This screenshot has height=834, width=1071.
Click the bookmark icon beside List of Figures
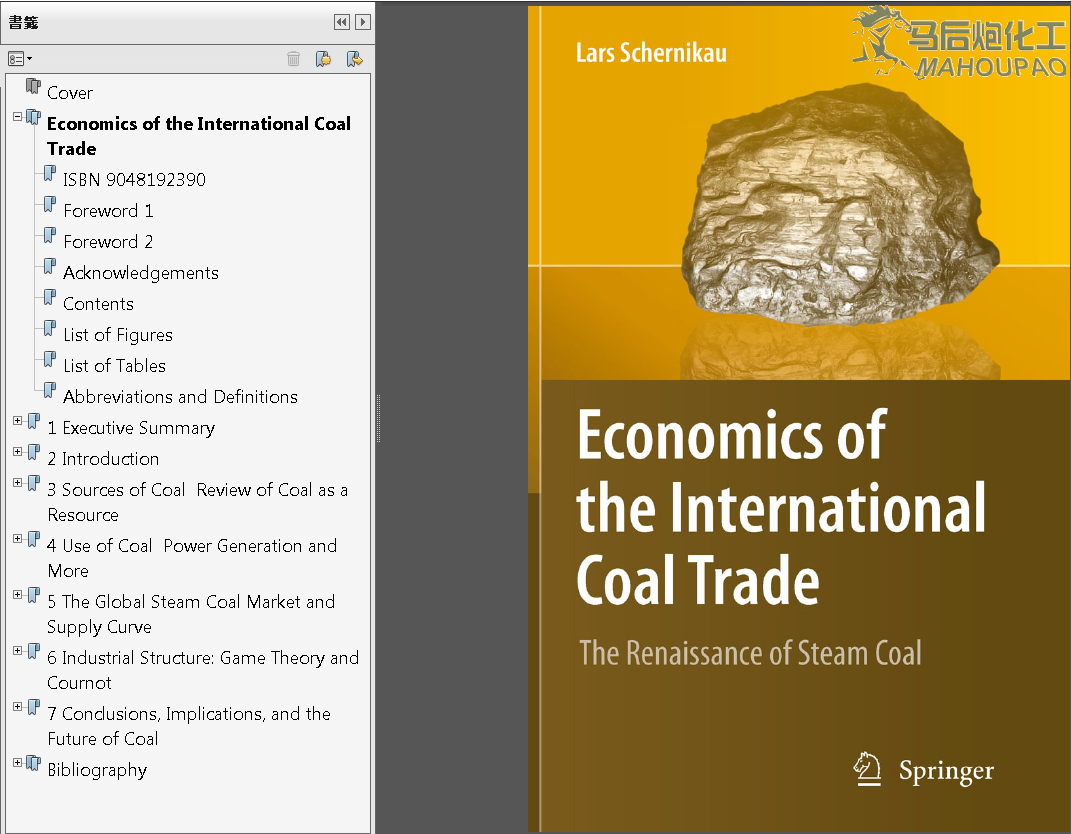(50, 329)
